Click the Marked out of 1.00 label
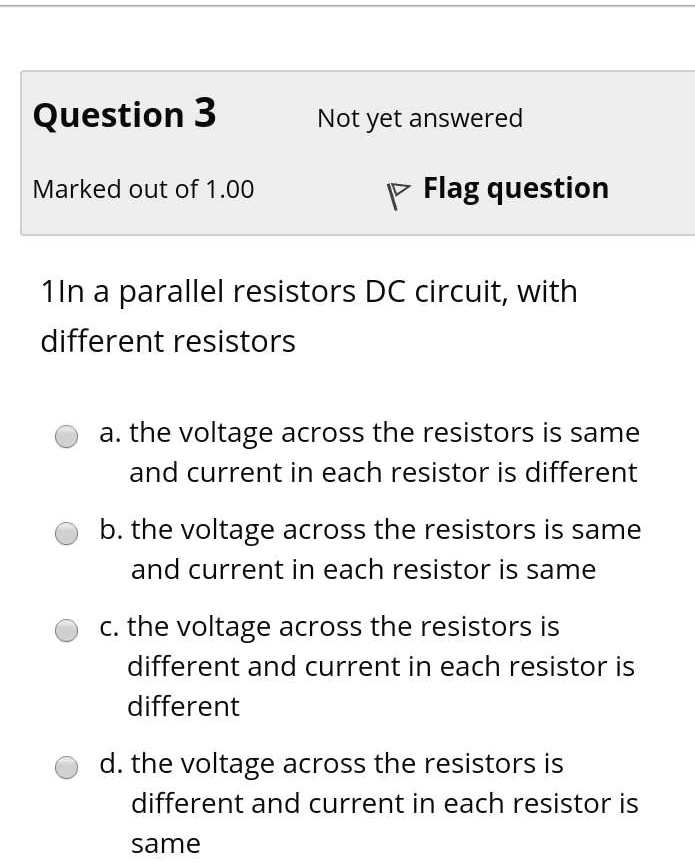 143,189
